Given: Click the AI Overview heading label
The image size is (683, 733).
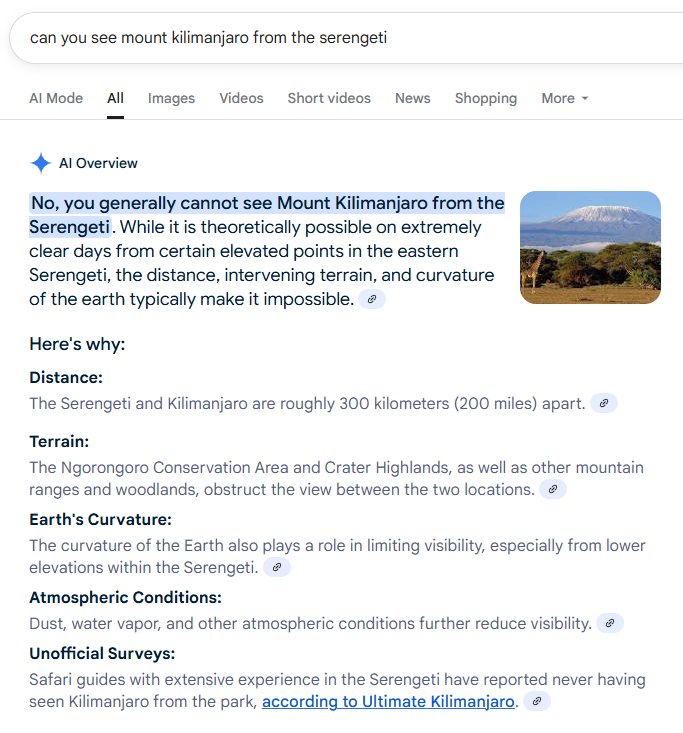Looking at the screenshot, I should tap(98, 163).
